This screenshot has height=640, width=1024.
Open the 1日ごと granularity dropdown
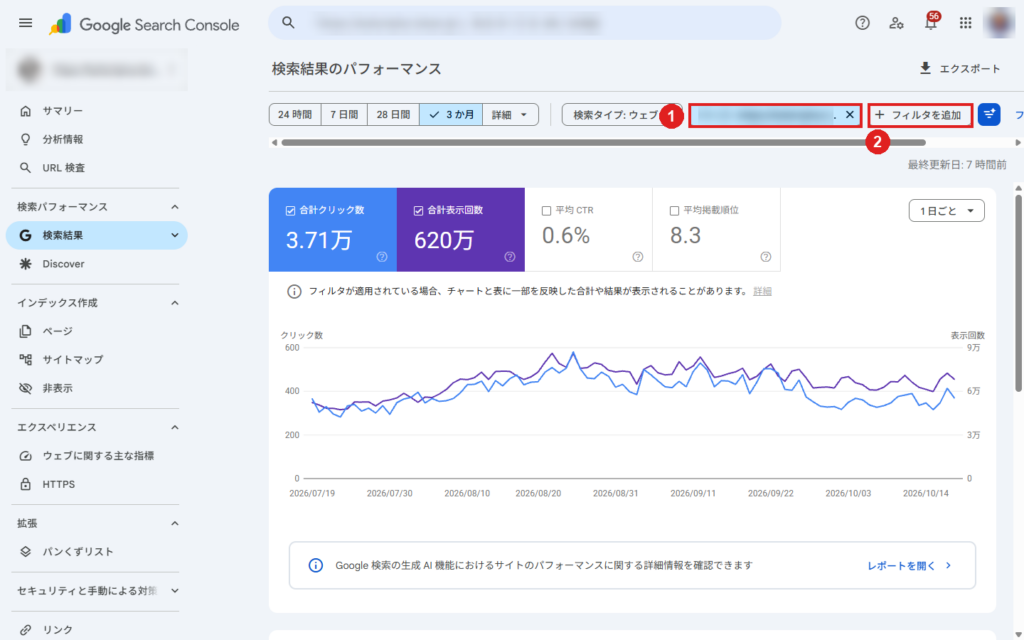(x=946, y=210)
